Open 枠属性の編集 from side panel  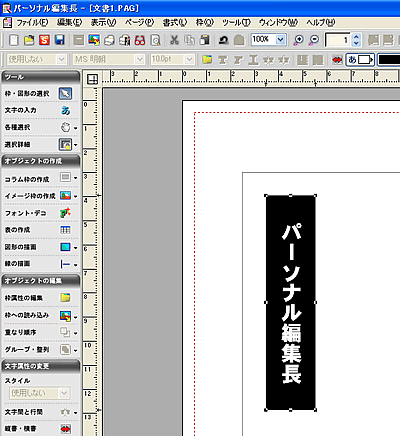click(x=65, y=298)
